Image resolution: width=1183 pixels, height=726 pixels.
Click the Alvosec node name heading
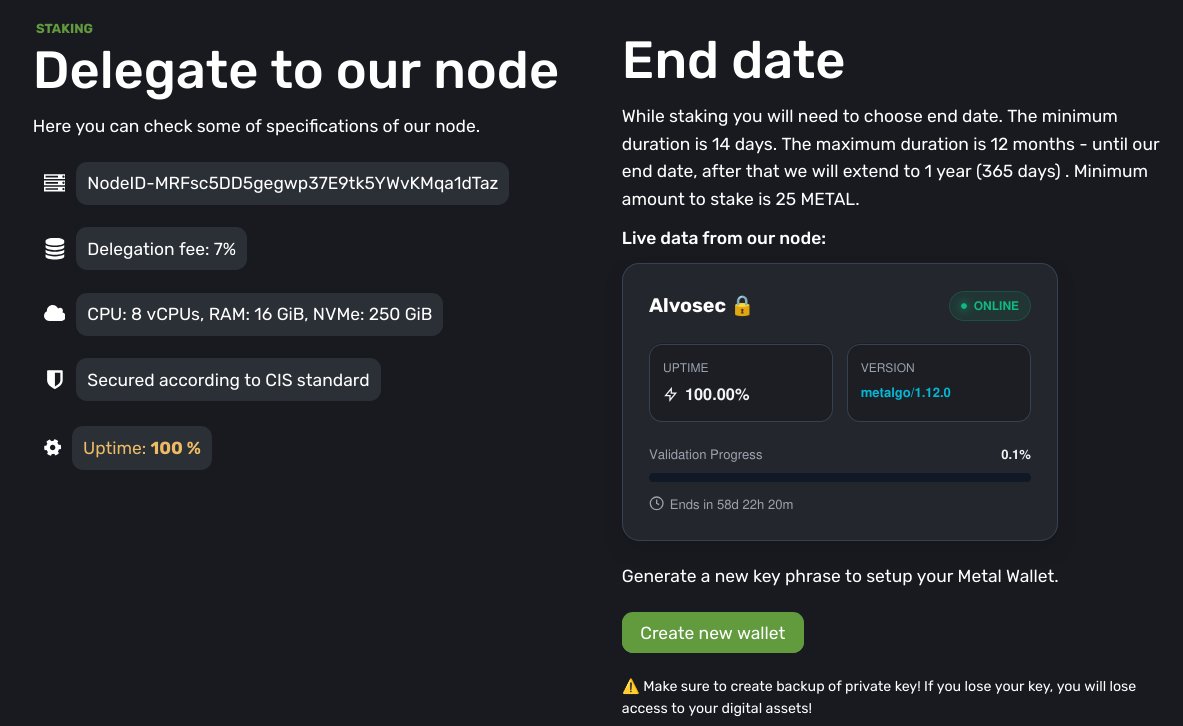click(687, 306)
